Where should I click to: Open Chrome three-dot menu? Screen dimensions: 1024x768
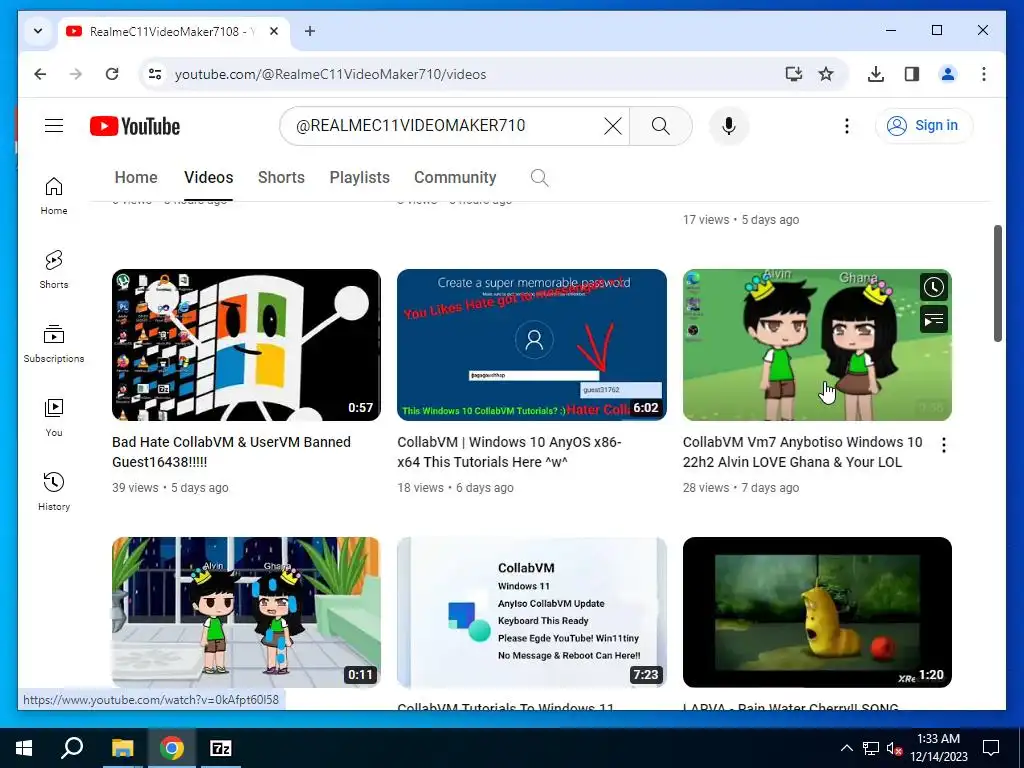click(984, 74)
